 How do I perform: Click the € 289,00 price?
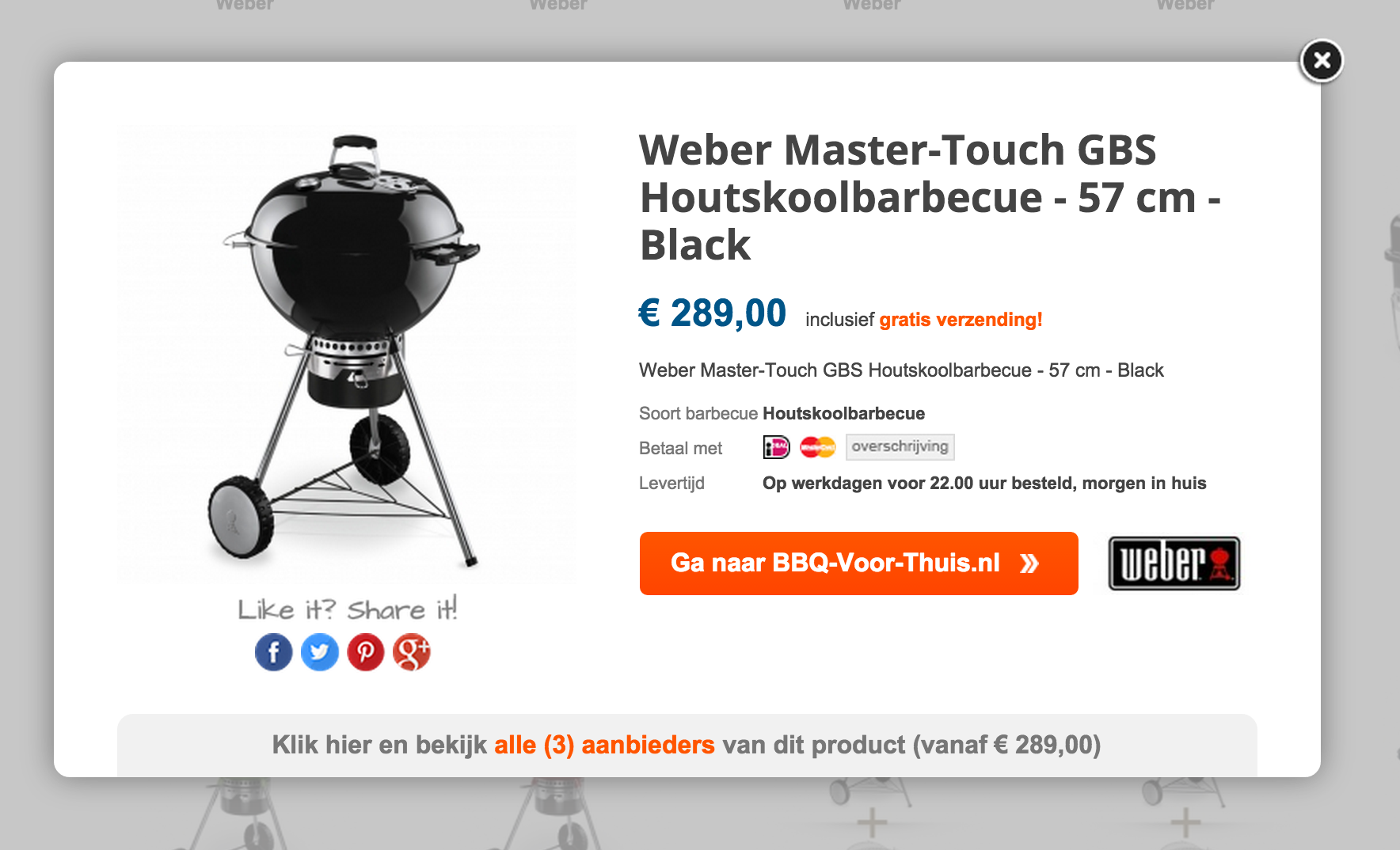click(x=713, y=313)
